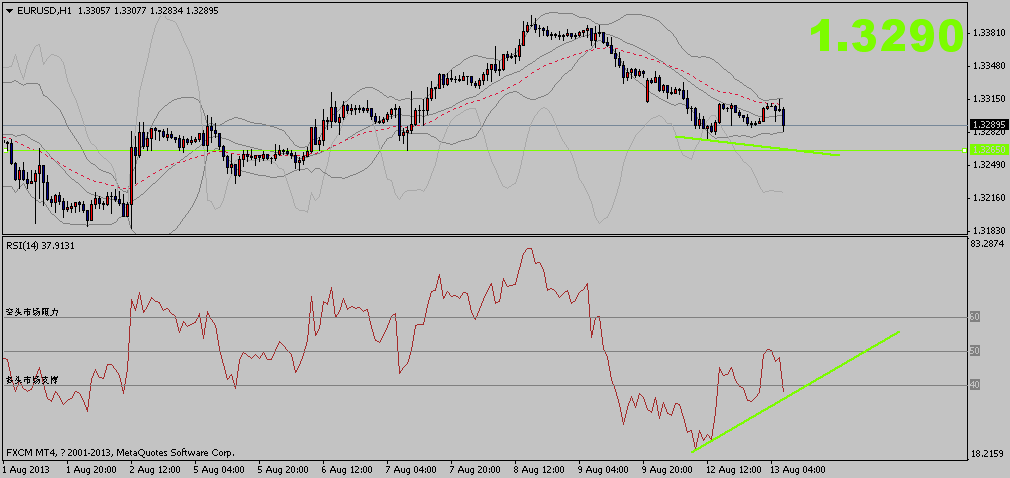Click the 1.32490 price axis value

click(989, 165)
